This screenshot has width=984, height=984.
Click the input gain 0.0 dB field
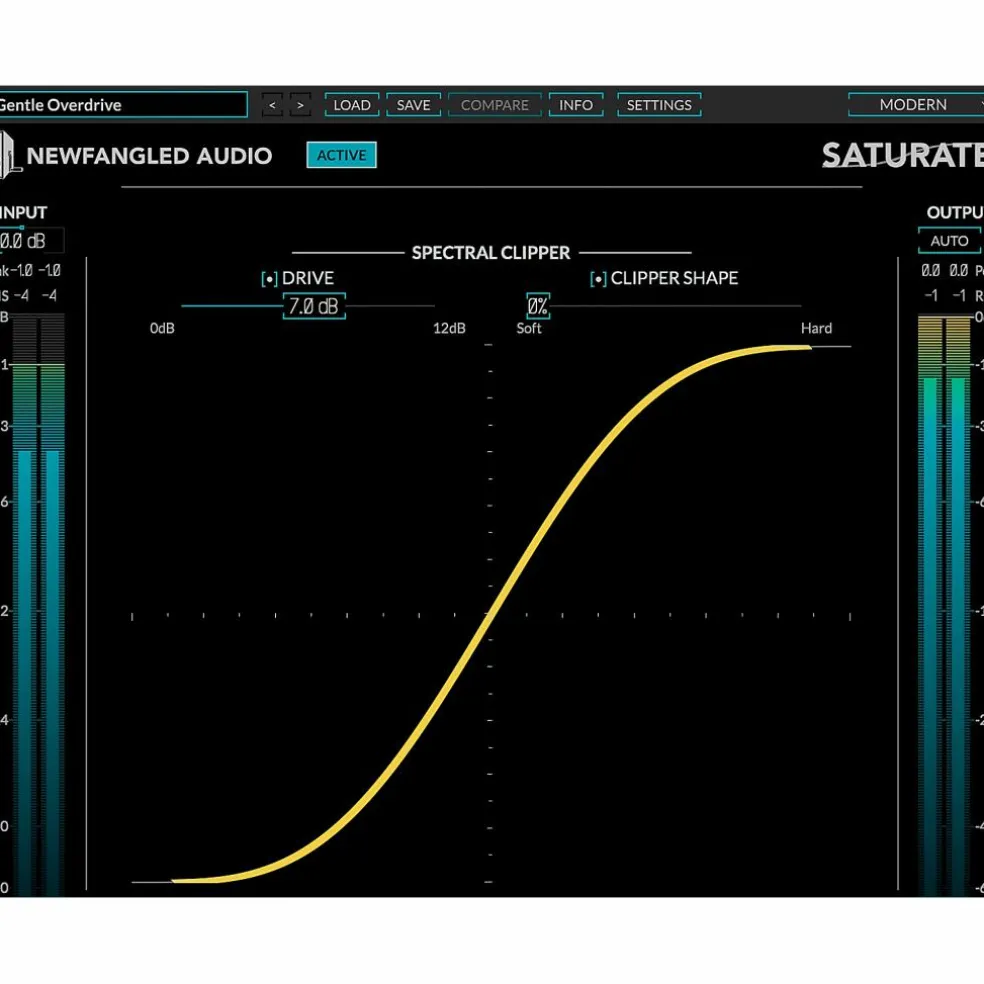coord(31,240)
